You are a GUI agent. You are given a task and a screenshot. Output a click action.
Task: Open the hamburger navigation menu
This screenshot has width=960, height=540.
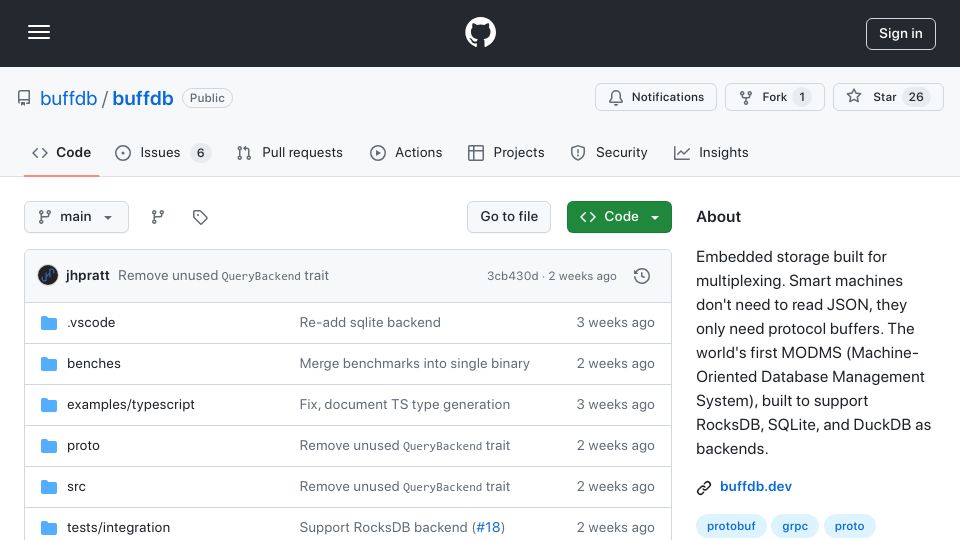(39, 32)
